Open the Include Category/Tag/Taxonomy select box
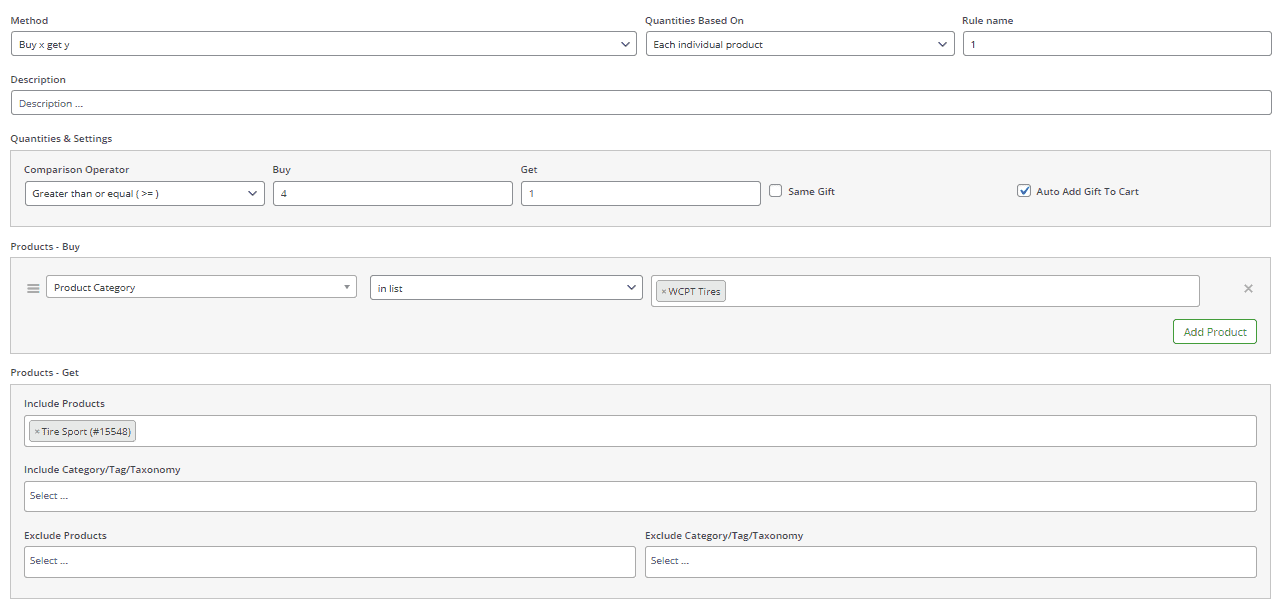Viewport: 1278px width, 614px height. pyautogui.click(x=640, y=496)
